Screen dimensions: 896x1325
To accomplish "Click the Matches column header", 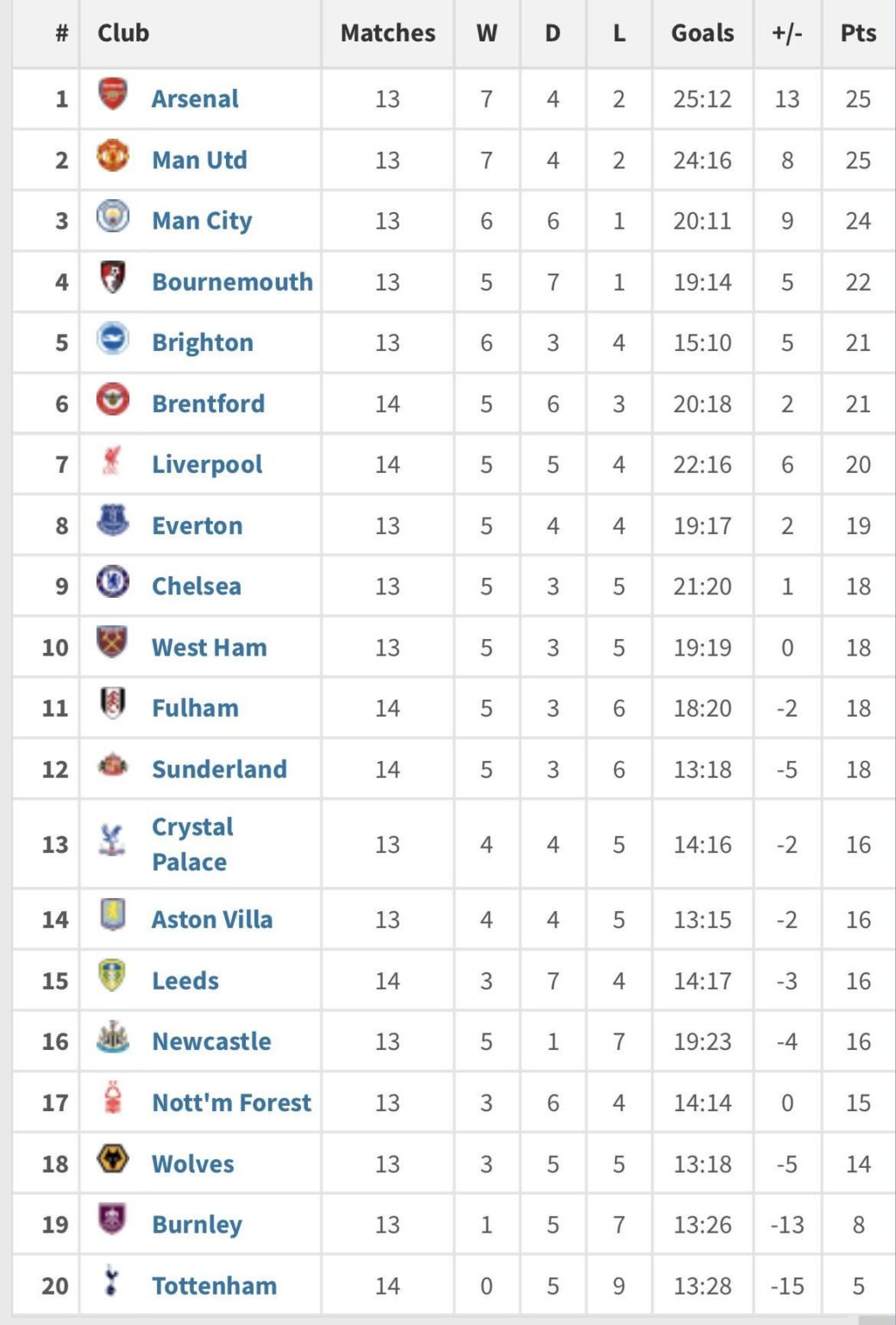I will [386, 33].
